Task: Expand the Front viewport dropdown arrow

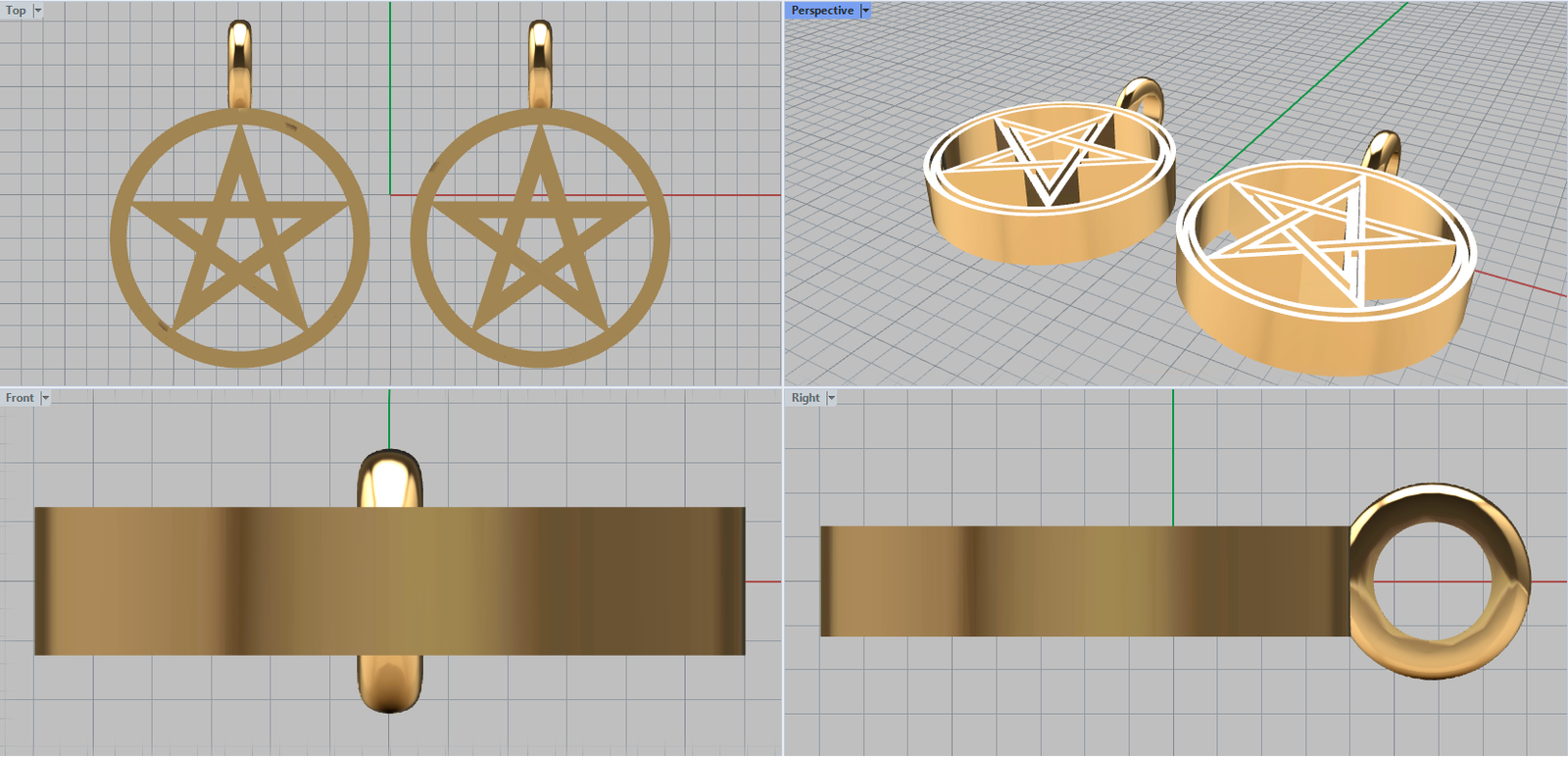Action: (45, 398)
